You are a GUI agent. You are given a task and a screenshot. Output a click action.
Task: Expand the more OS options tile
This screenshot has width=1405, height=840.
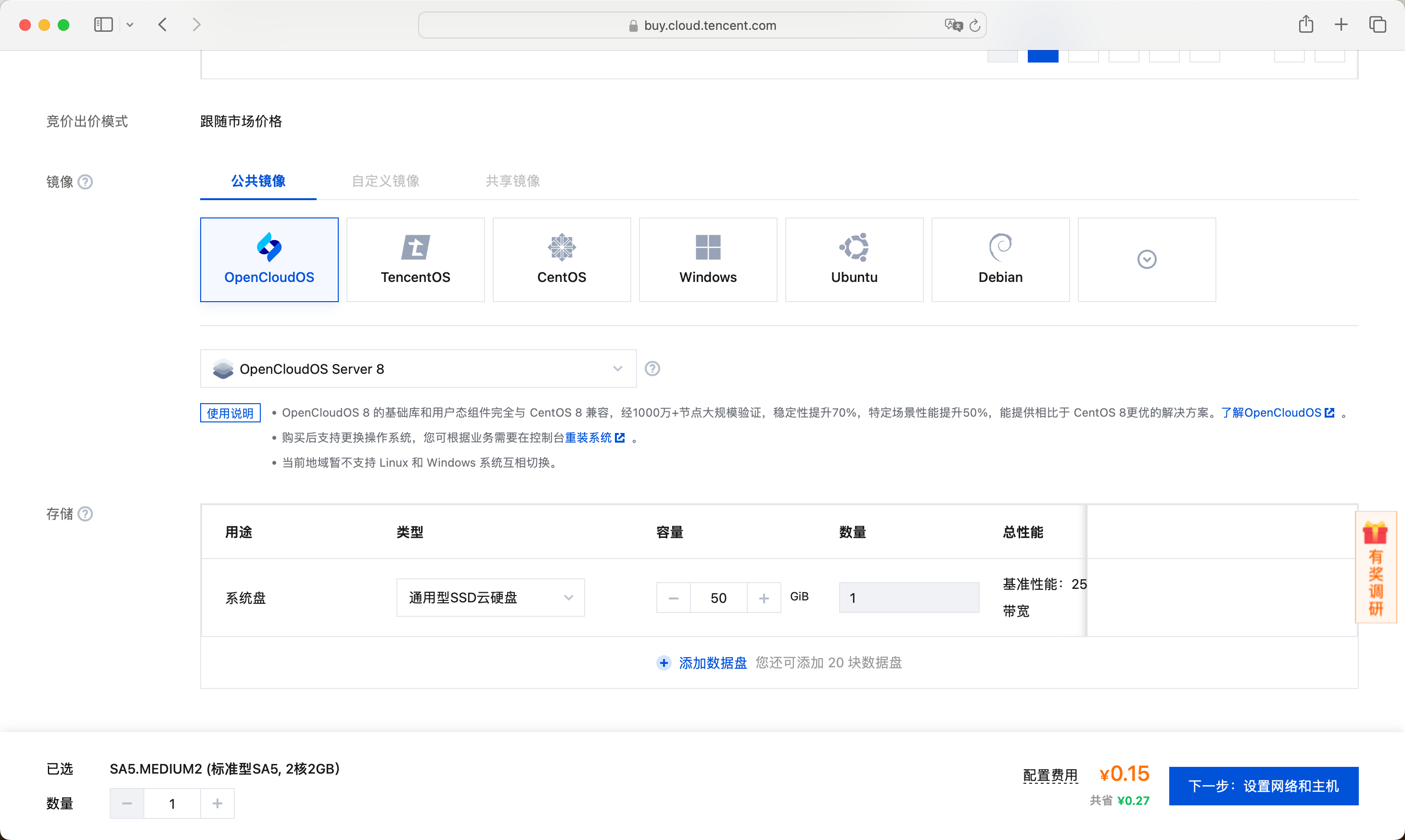pyautogui.click(x=1146, y=259)
